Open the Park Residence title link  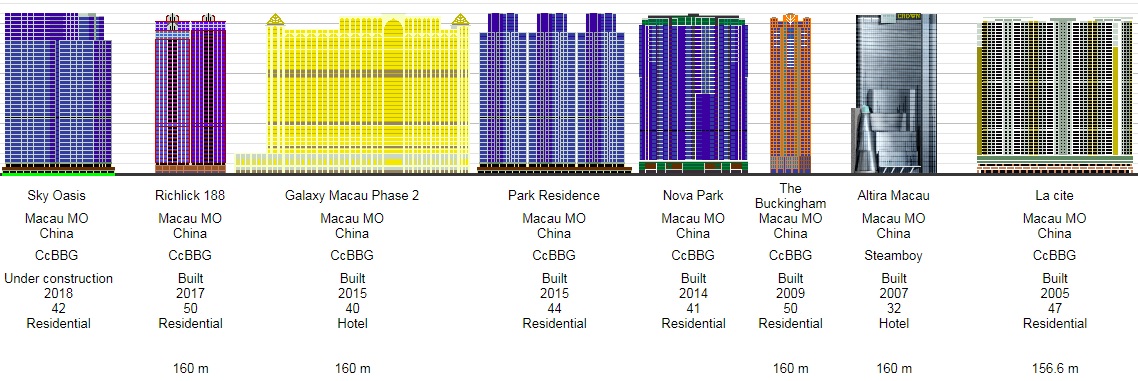coord(554,195)
